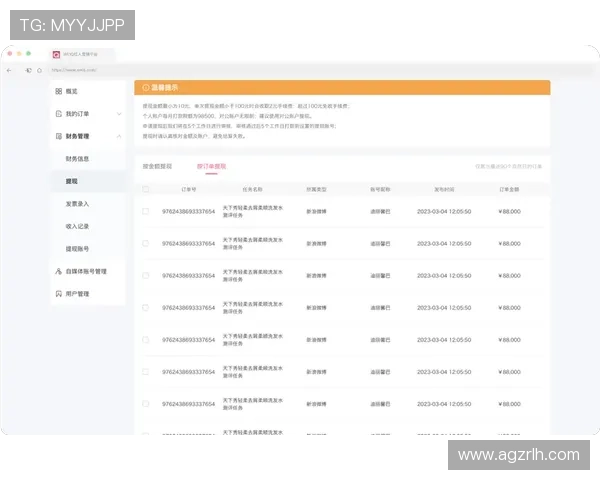Click order number 9762438693337654 in first row
Image resolution: width=600 pixels, height=480 pixels.
[189, 212]
